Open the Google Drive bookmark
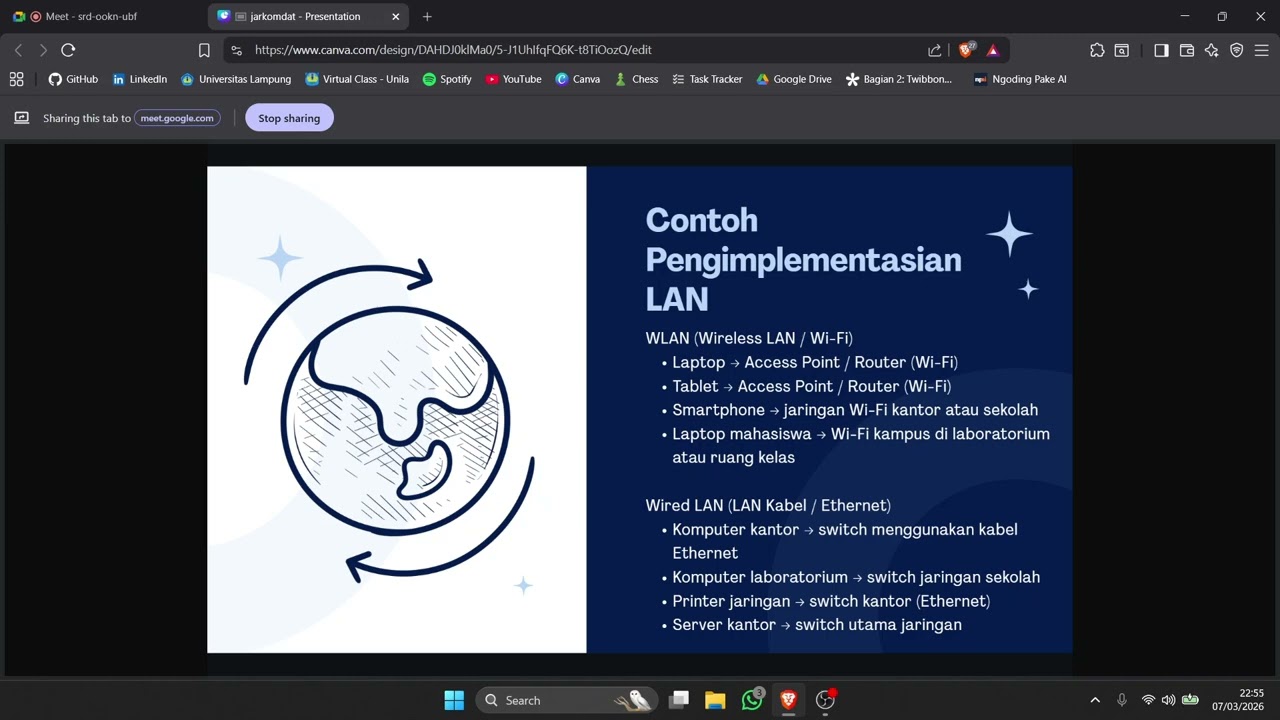 tap(794, 79)
